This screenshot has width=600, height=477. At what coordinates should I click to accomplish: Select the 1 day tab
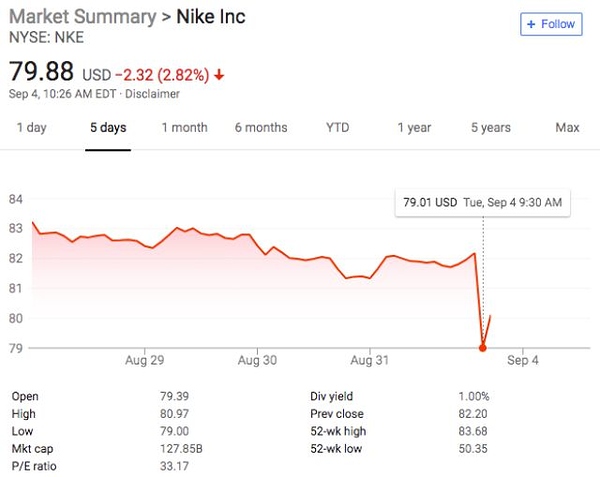(x=31, y=127)
